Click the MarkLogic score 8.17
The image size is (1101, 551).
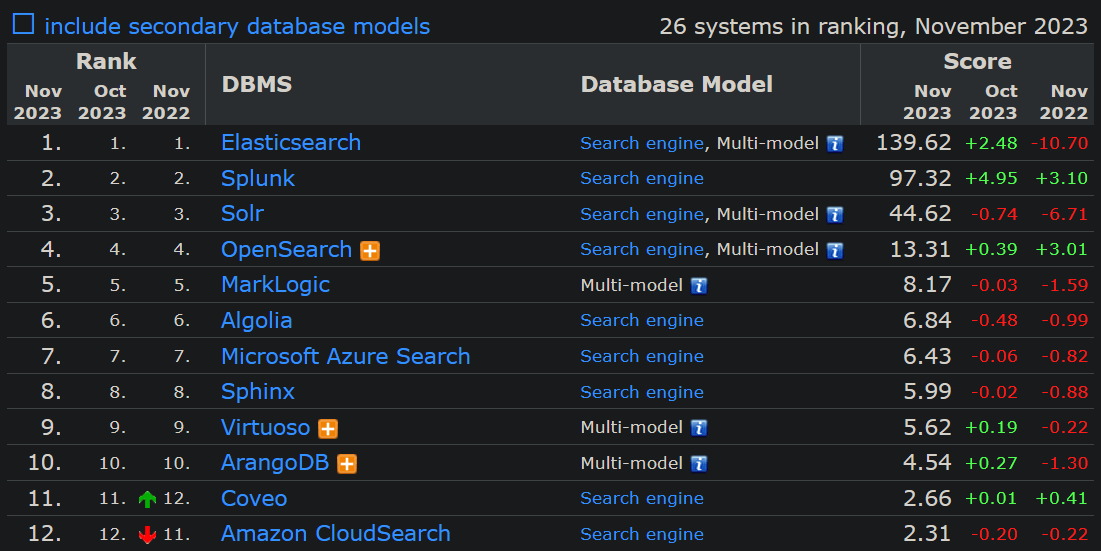coord(928,284)
